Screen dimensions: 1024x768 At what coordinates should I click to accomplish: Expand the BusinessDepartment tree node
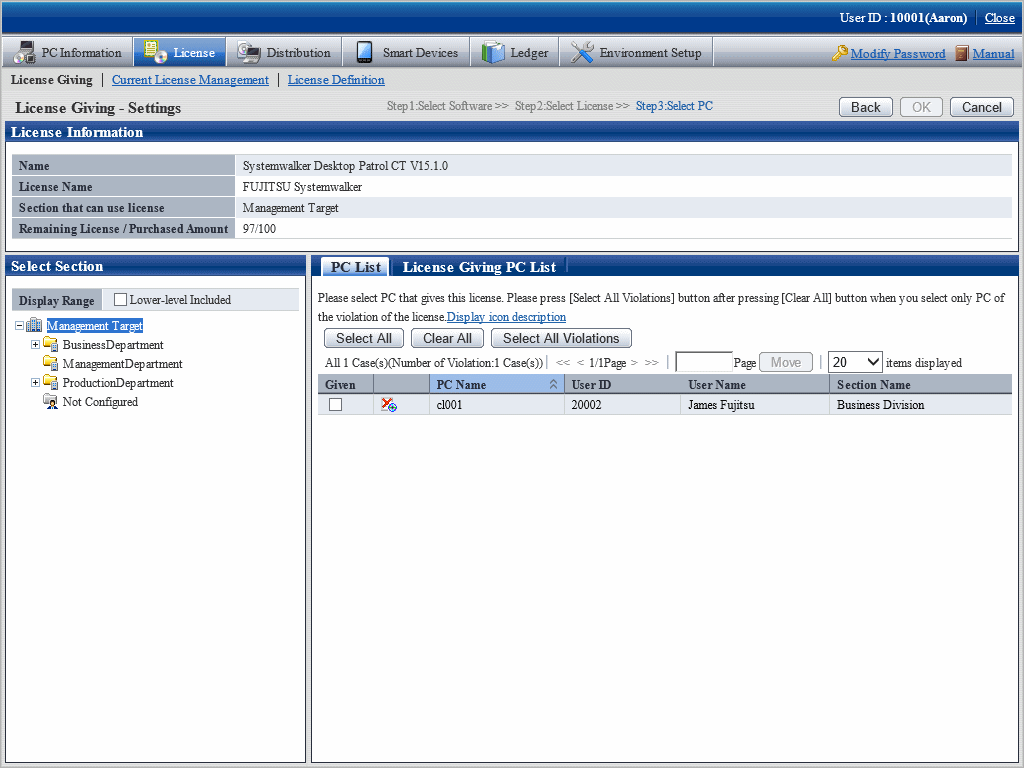35,344
